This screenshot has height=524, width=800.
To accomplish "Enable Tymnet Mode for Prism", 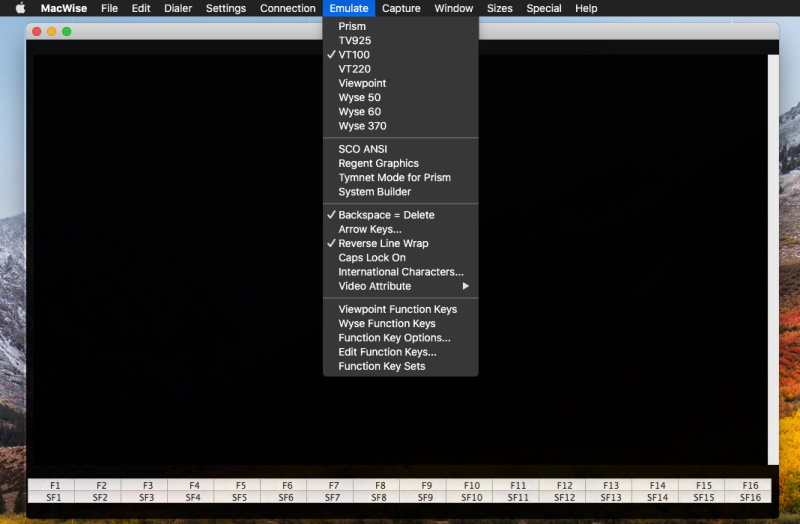I will 401,178.
